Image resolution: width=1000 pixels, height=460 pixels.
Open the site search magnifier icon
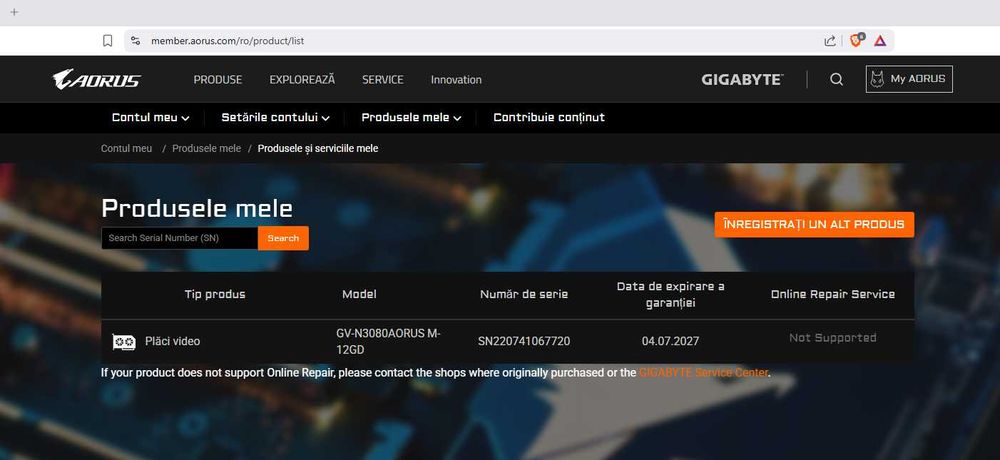pos(836,79)
